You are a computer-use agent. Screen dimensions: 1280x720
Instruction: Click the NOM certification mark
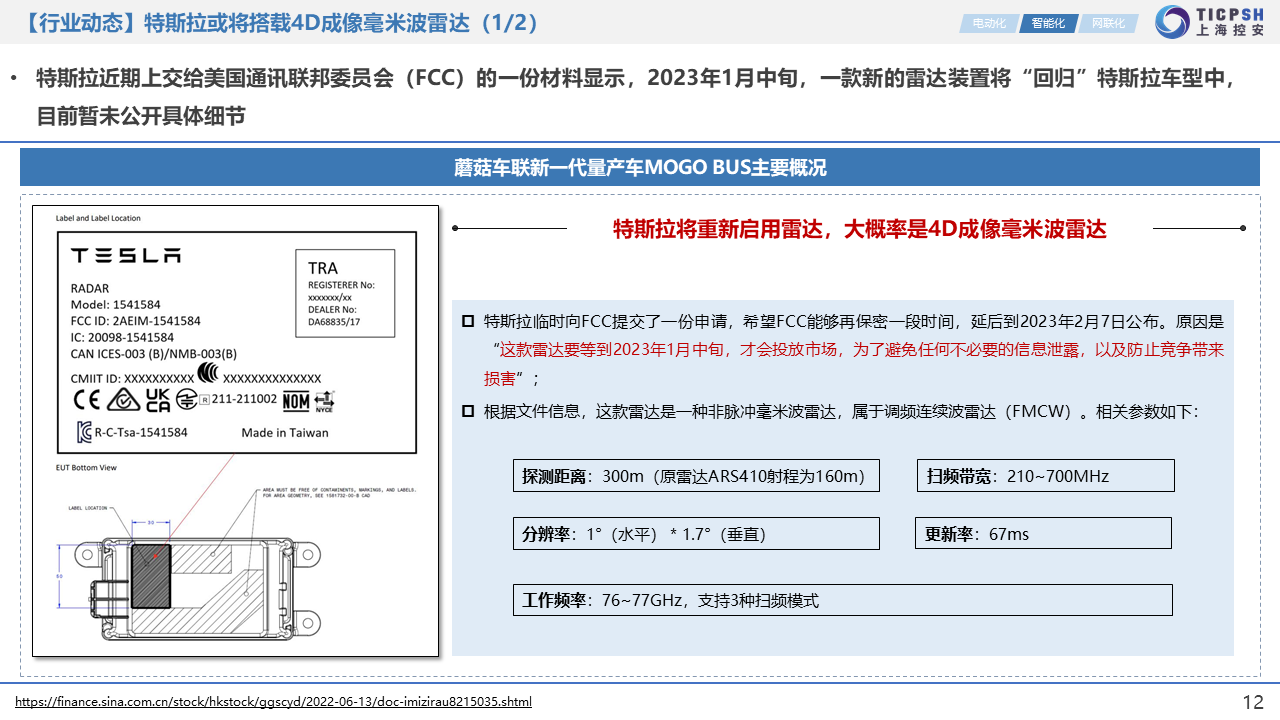296,401
